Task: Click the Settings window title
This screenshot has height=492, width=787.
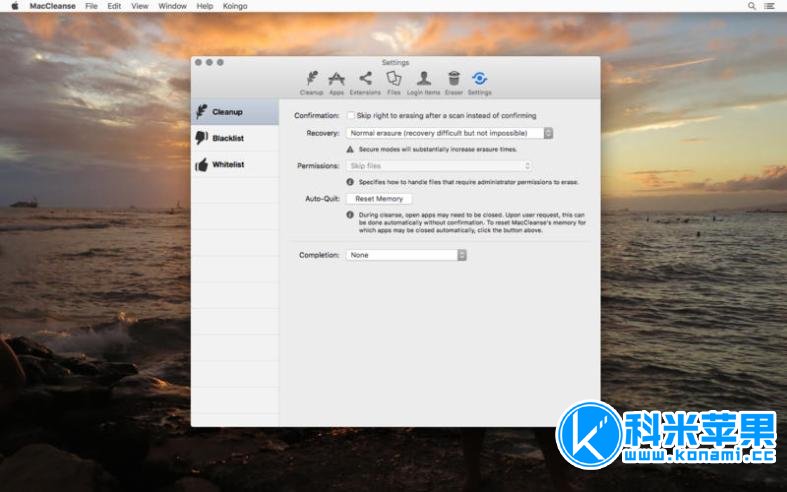Action: click(x=395, y=62)
